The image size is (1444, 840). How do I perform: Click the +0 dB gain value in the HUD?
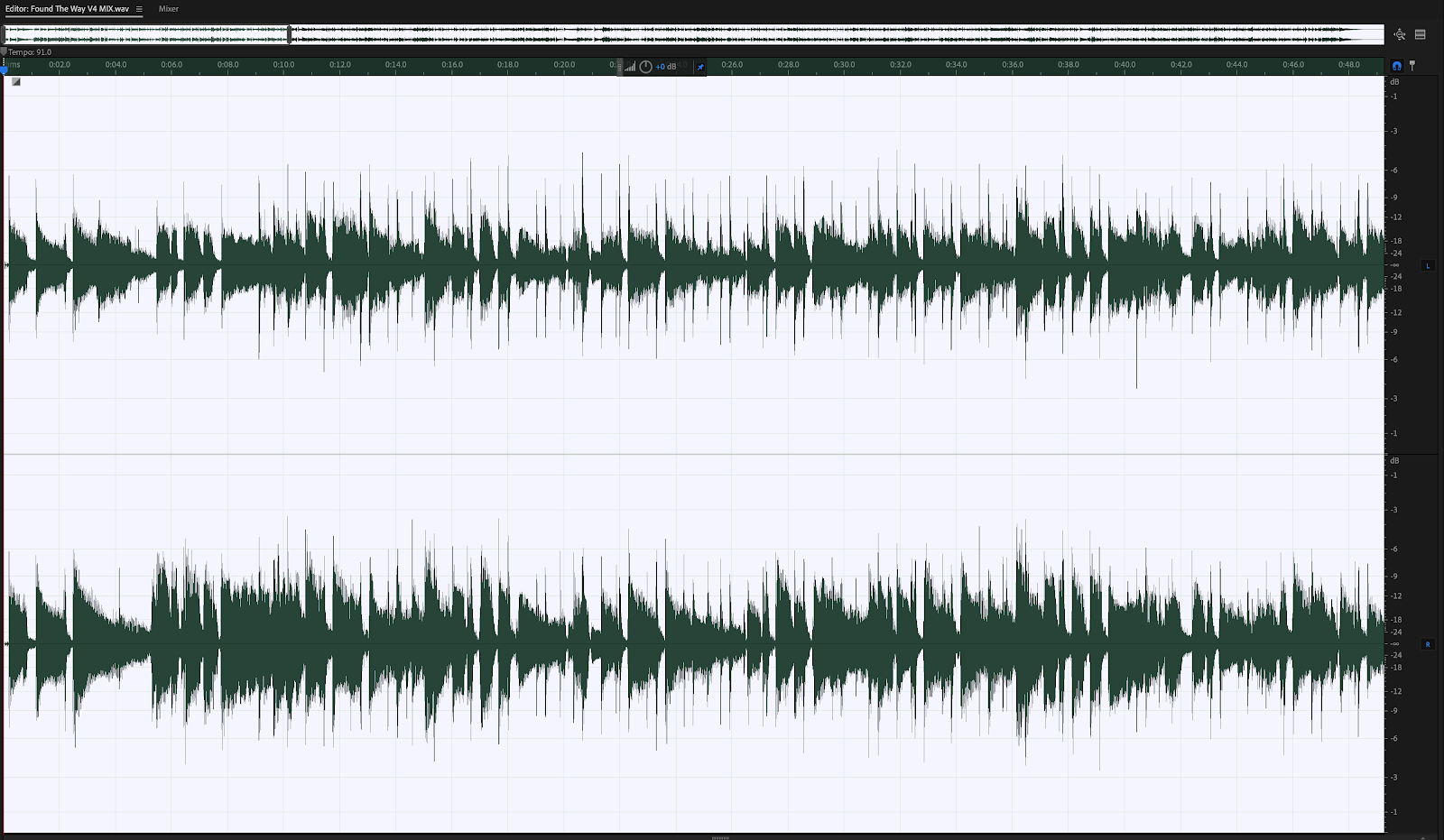(665, 66)
